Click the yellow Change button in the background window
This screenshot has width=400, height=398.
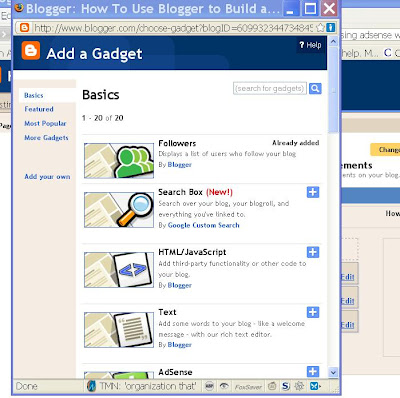click(x=385, y=150)
